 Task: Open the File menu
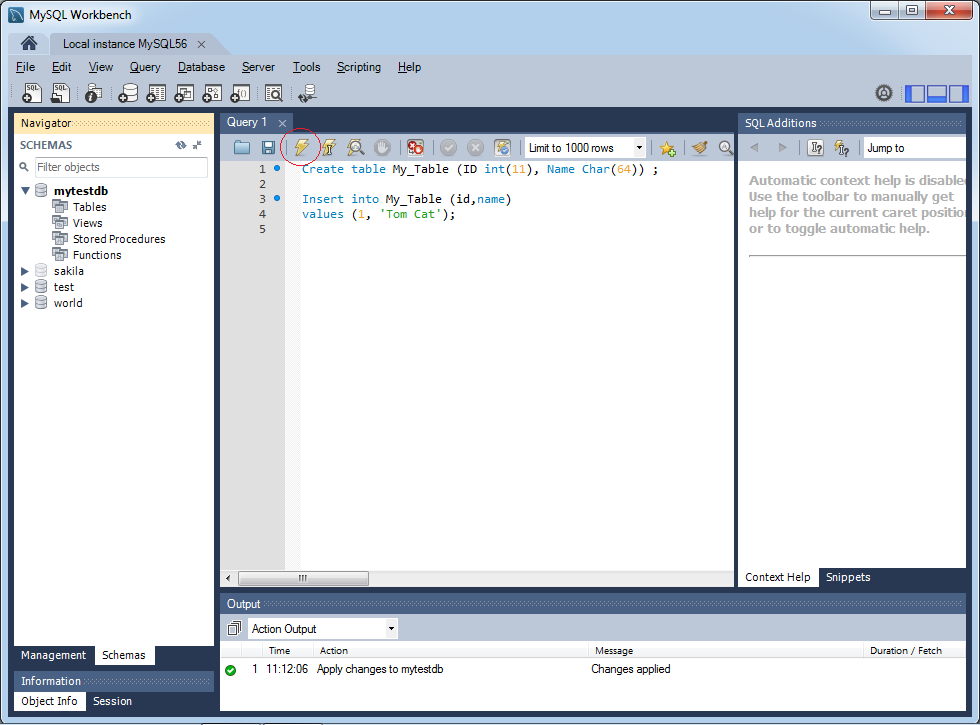click(x=26, y=67)
